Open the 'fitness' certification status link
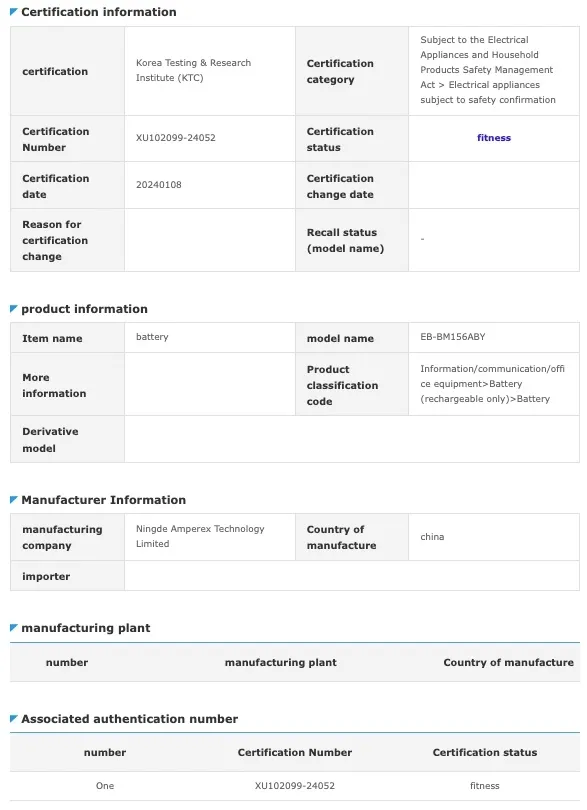The image size is (587, 810). pyautogui.click(x=493, y=137)
